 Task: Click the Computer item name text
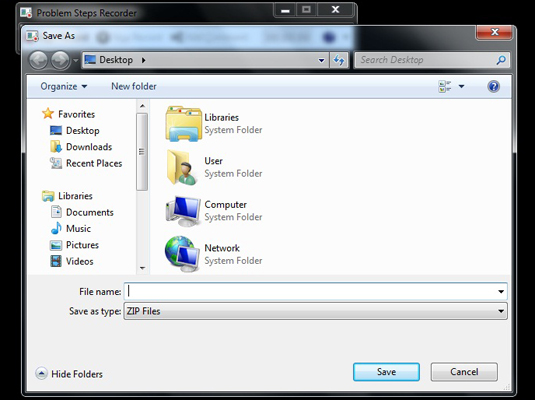(226, 204)
